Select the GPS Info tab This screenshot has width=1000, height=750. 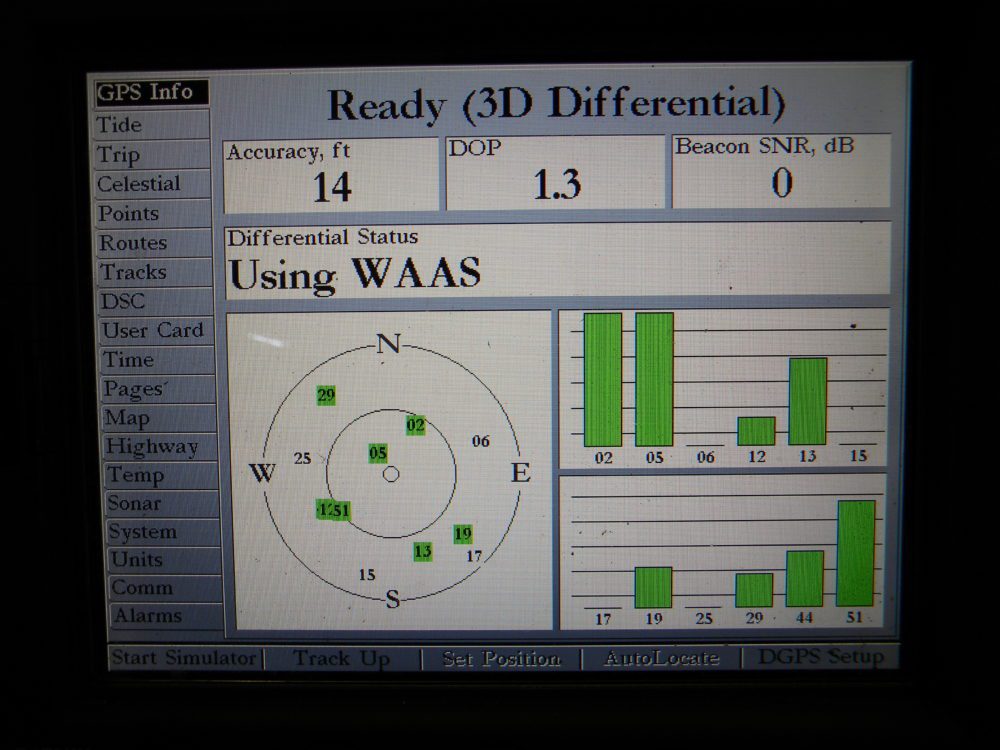[x=152, y=92]
